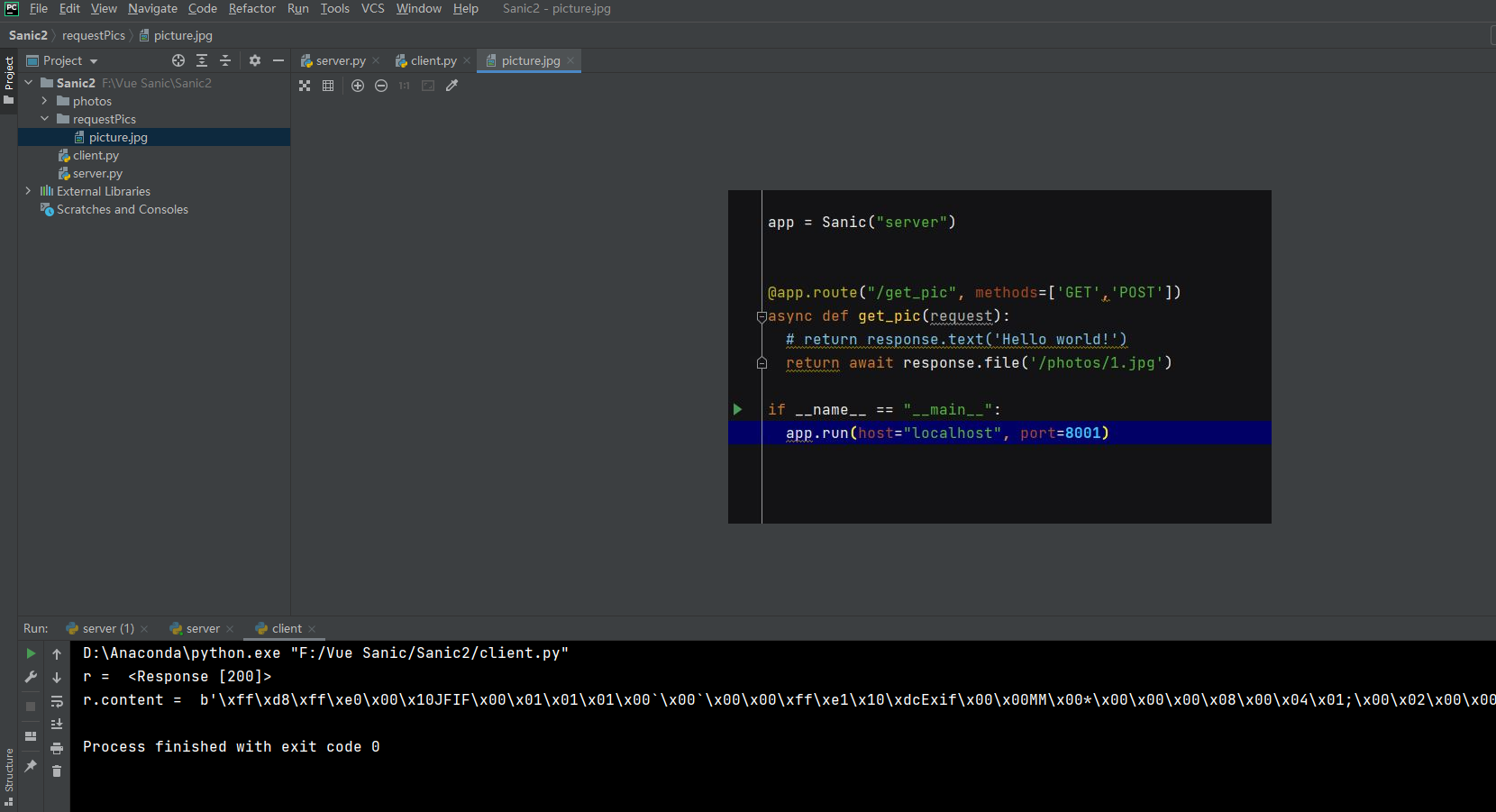This screenshot has width=1496, height=812.
Task: Click 'Process finished with exit code 0' text
Action: point(232,746)
